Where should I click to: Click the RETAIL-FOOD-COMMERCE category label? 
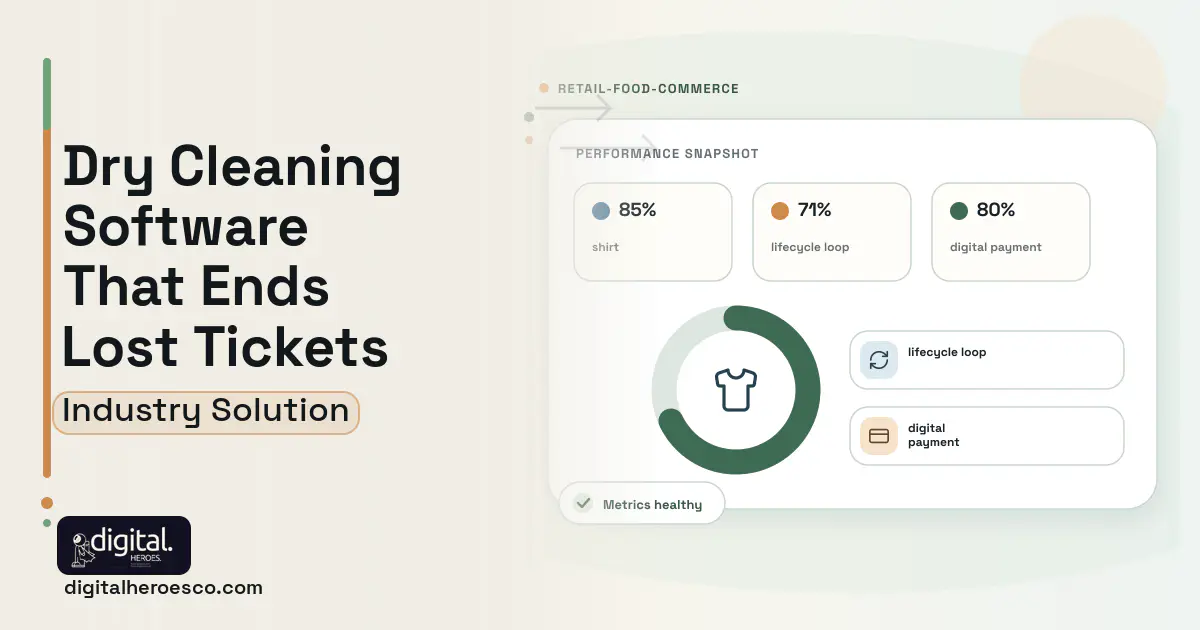coord(648,89)
